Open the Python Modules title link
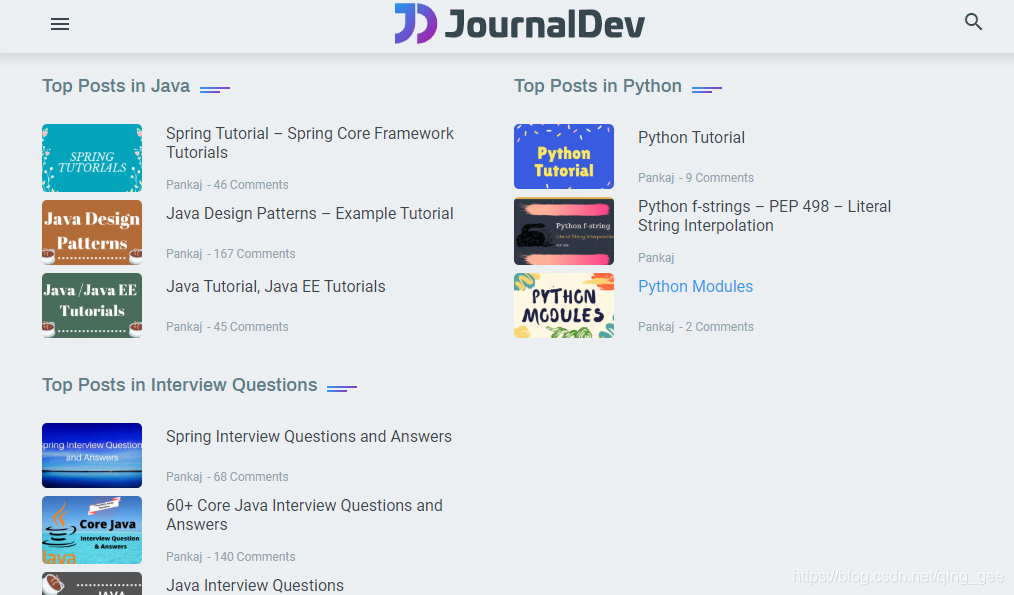Viewport: 1014px width, 595px height. point(695,287)
